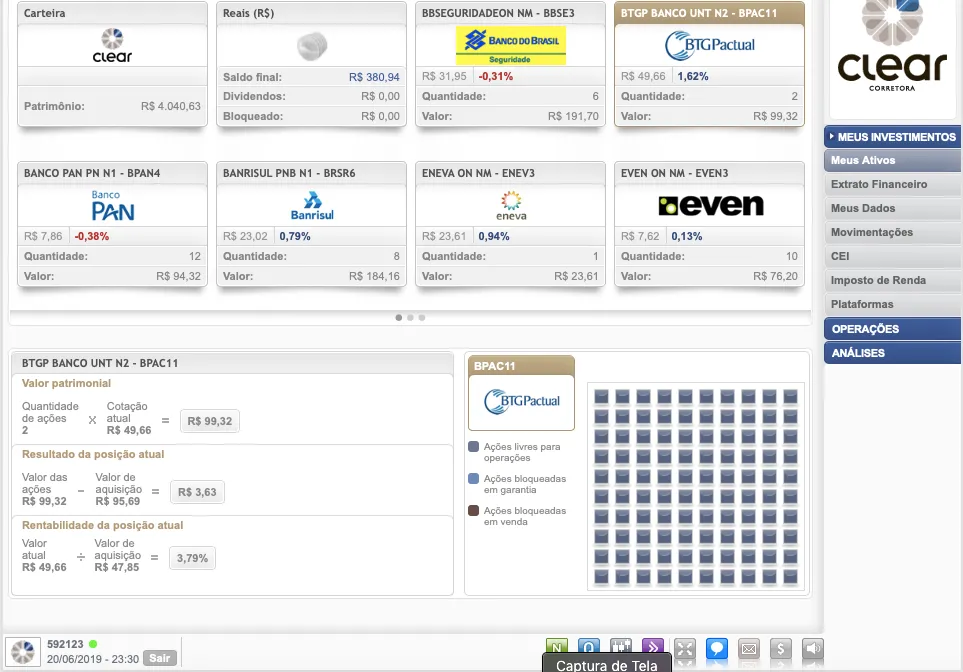Click the purple double-arrow icon

652,648
